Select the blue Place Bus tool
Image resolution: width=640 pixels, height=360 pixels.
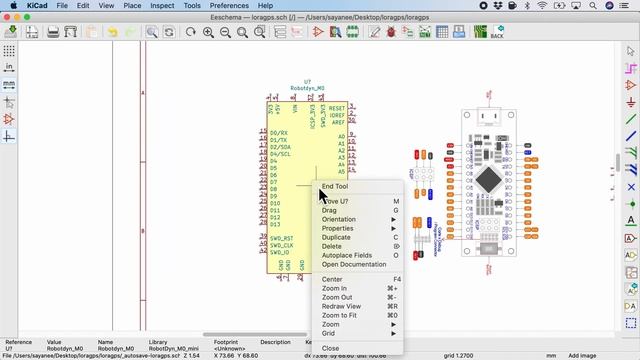[631, 136]
